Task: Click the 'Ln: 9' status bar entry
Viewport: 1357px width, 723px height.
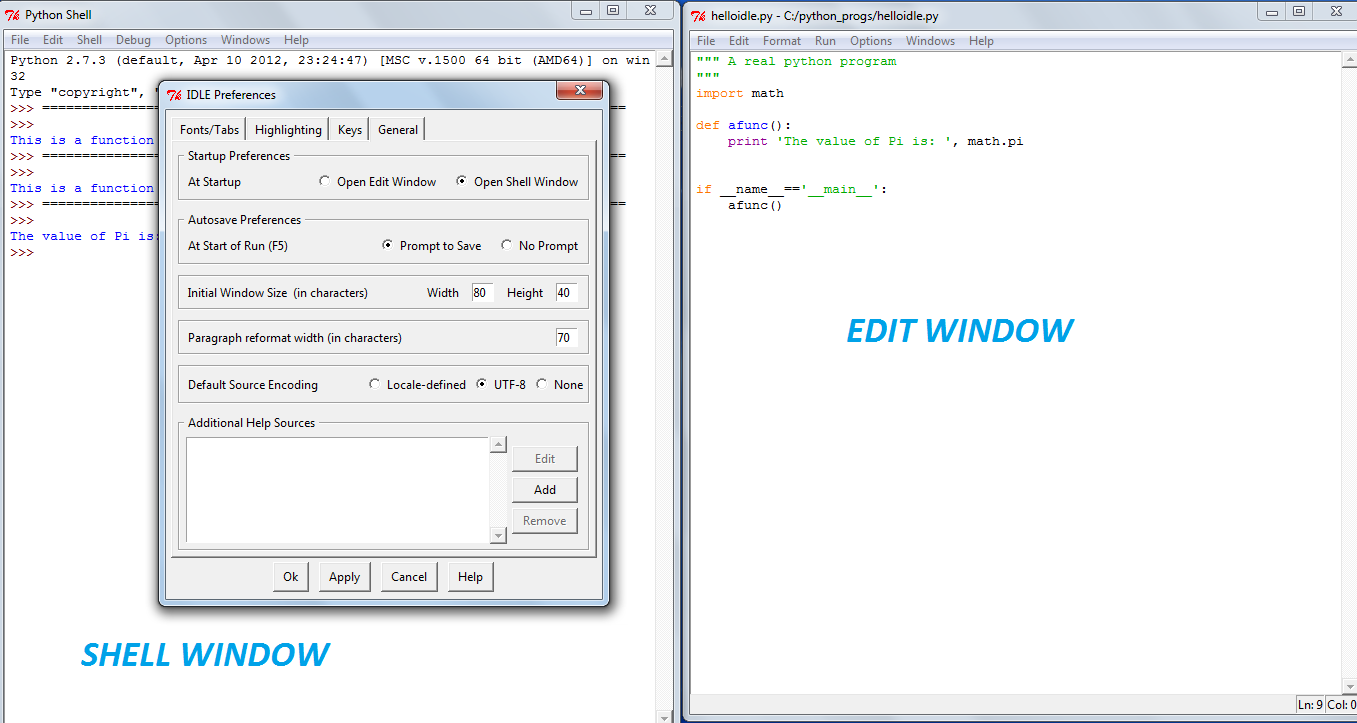Action: pos(1310,705)
